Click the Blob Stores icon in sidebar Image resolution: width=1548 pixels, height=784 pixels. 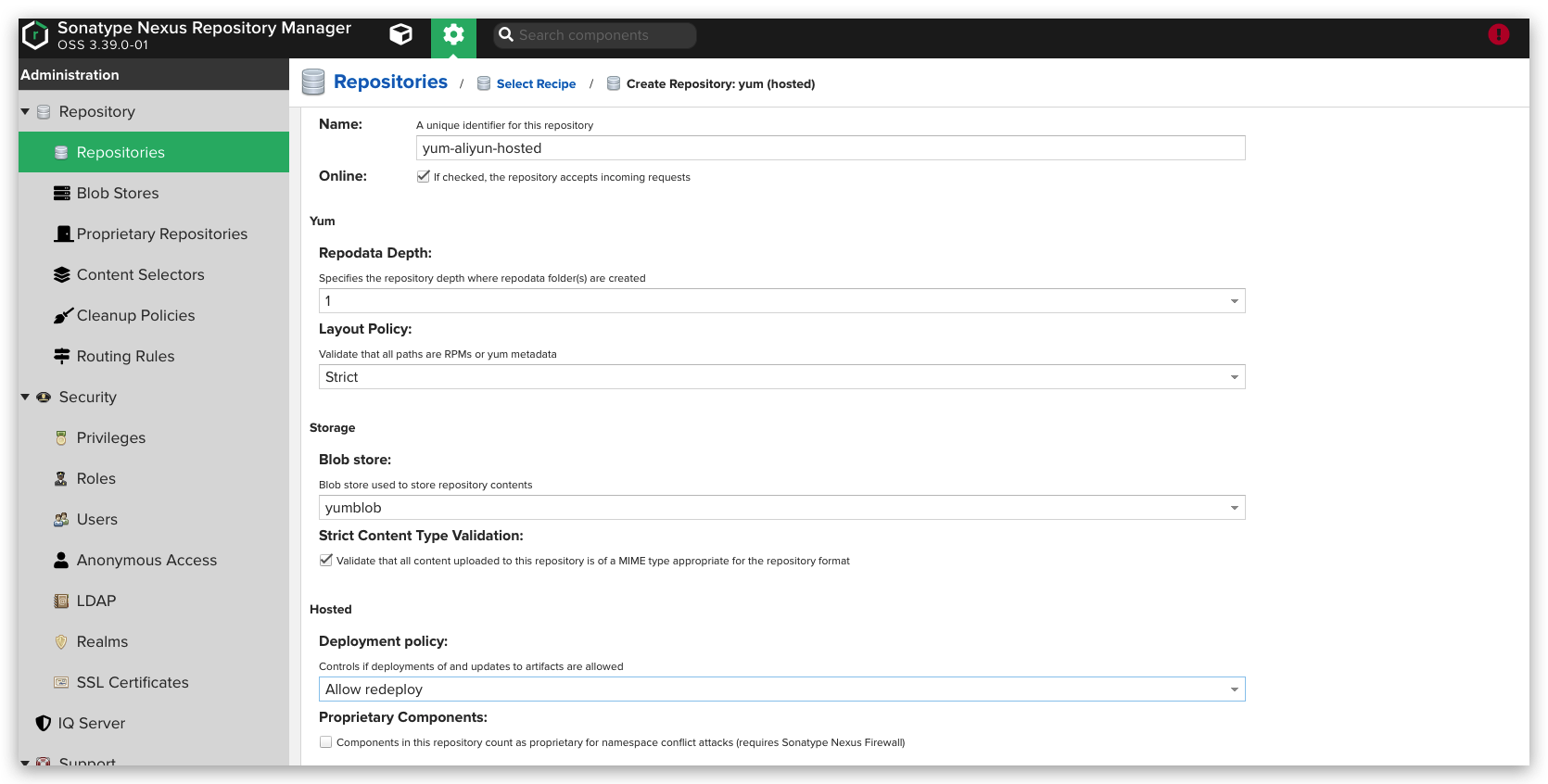tap(62, 194)
